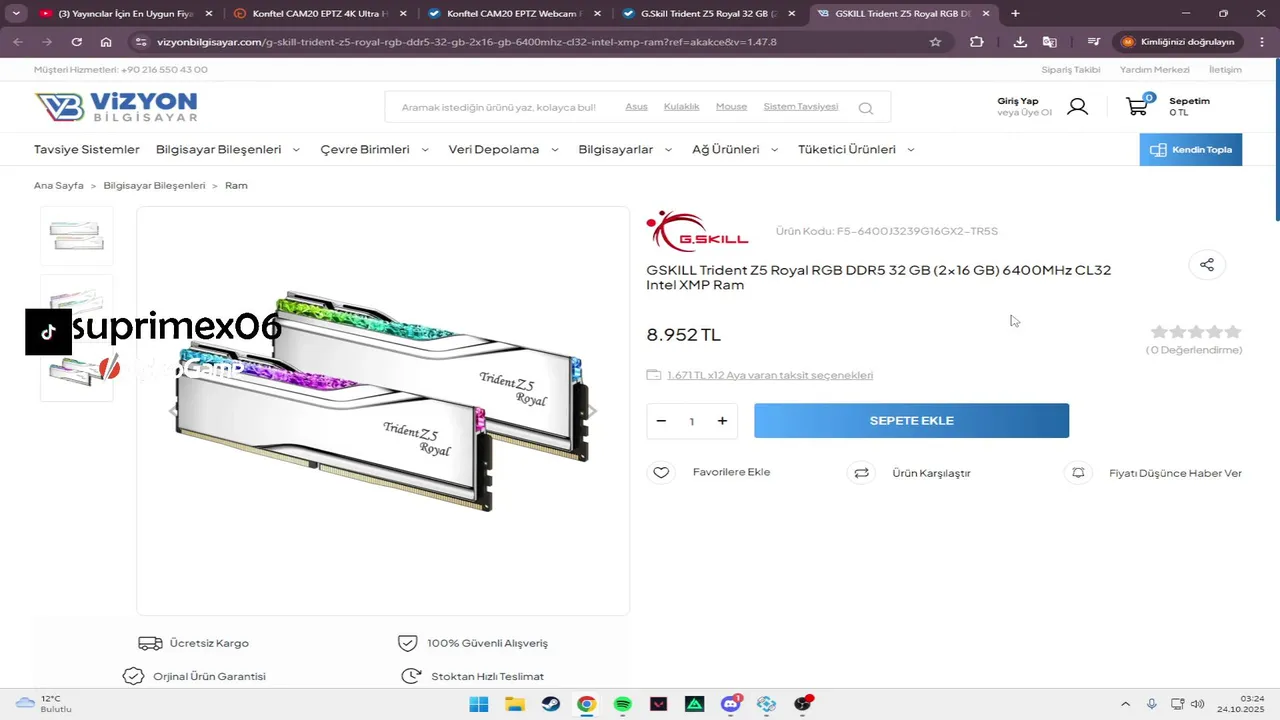Viewport: 1280px width, 720px height.
Task: Select Asus search suggestion link
Action: 636,106
